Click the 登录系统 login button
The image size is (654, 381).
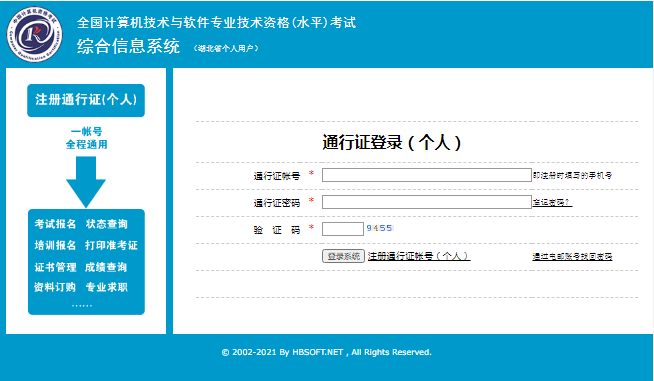[x=343, y=256]
